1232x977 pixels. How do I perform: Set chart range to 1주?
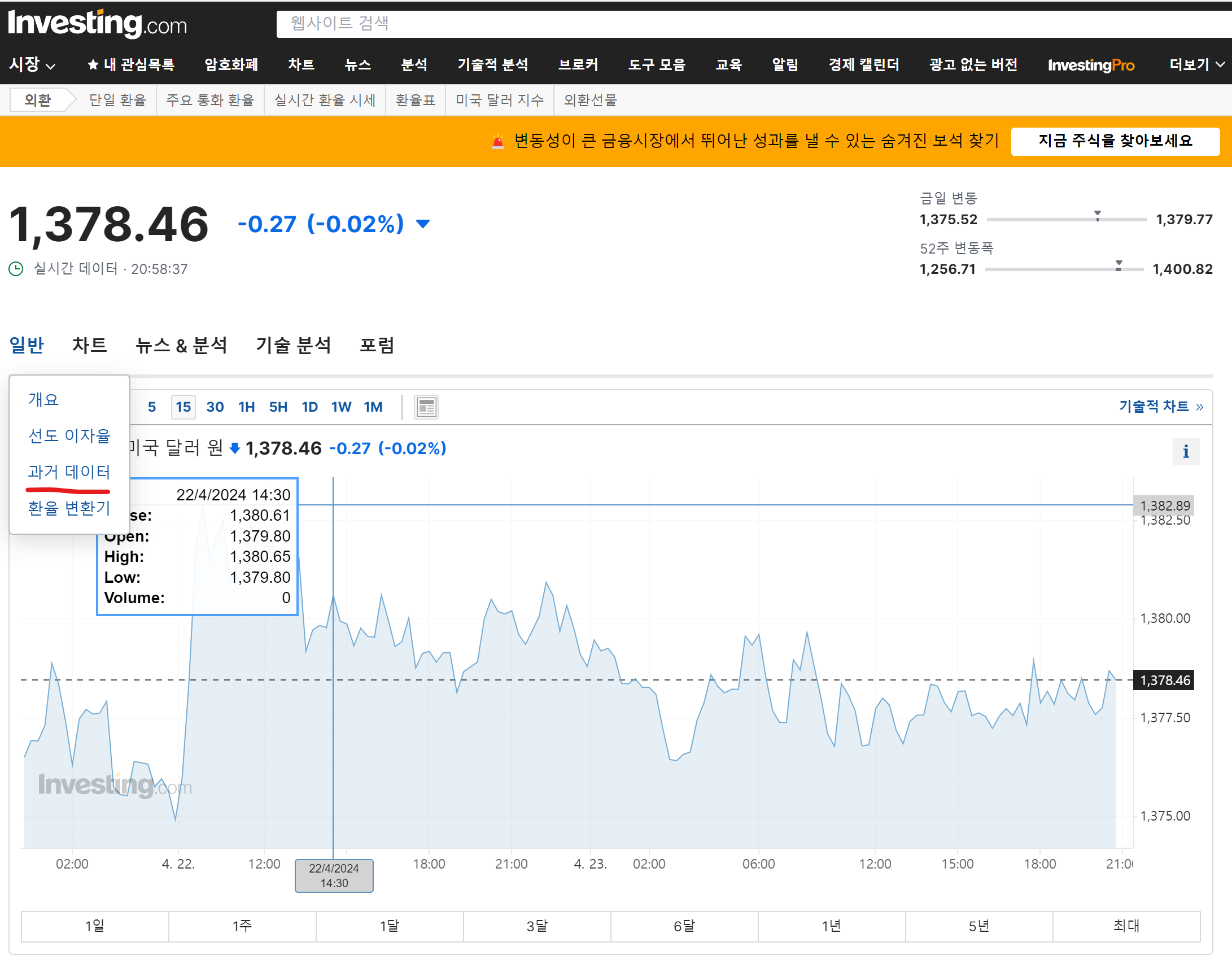point(242,926)
